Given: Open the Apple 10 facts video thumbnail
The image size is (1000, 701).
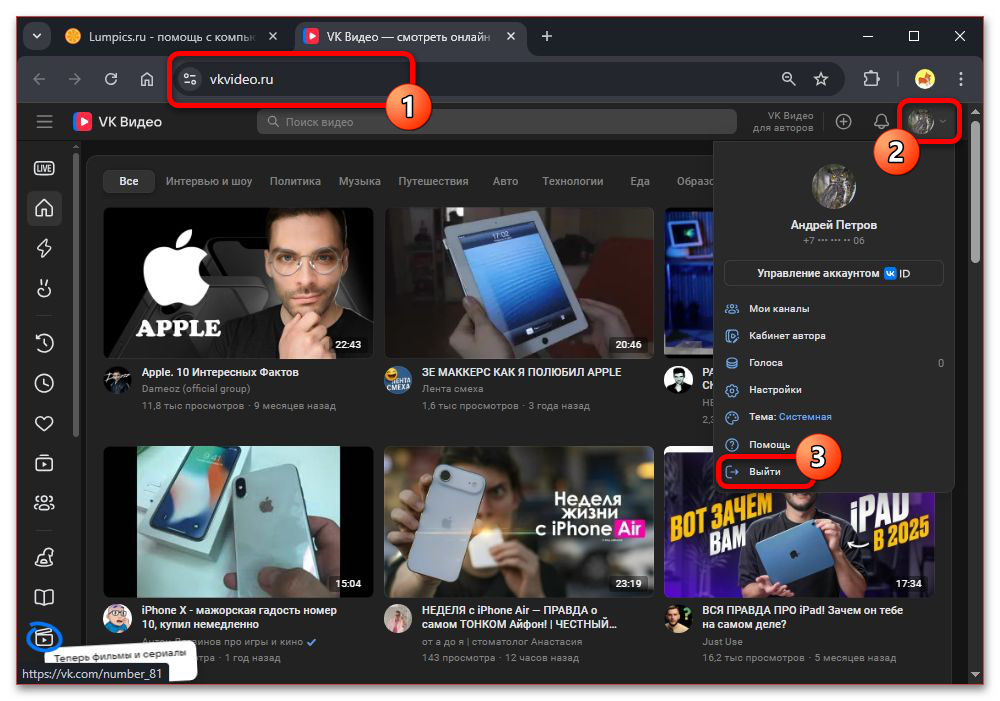Looking at the screenshot, I should [239, 283].
